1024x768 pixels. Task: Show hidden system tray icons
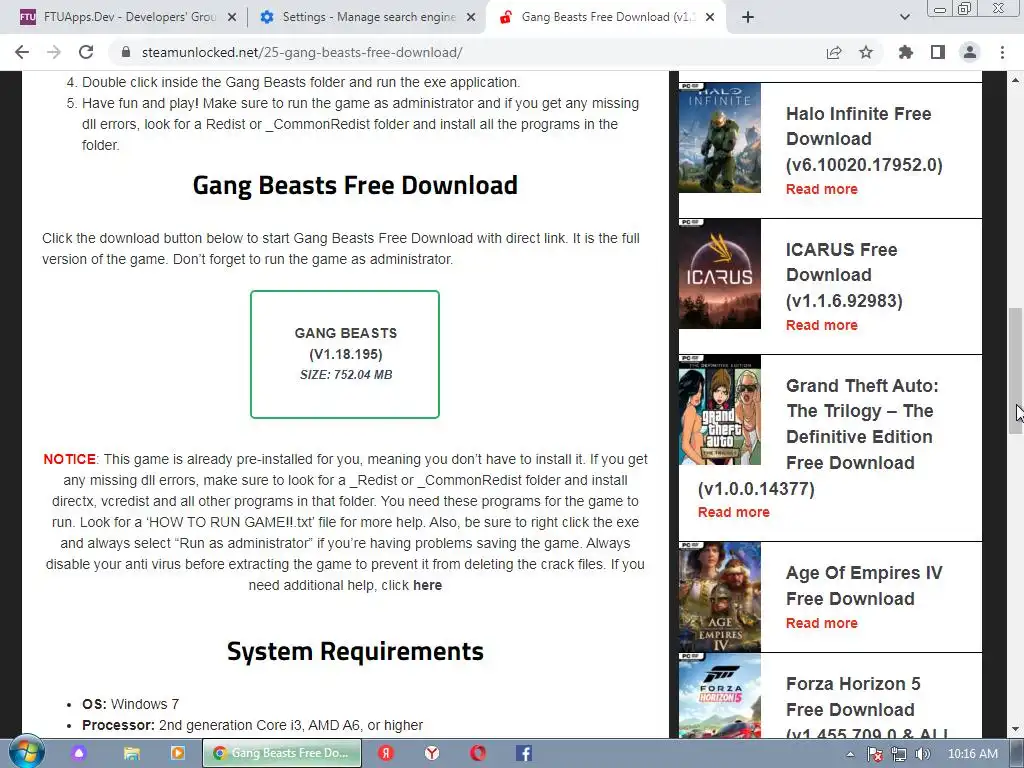point(850,754)
